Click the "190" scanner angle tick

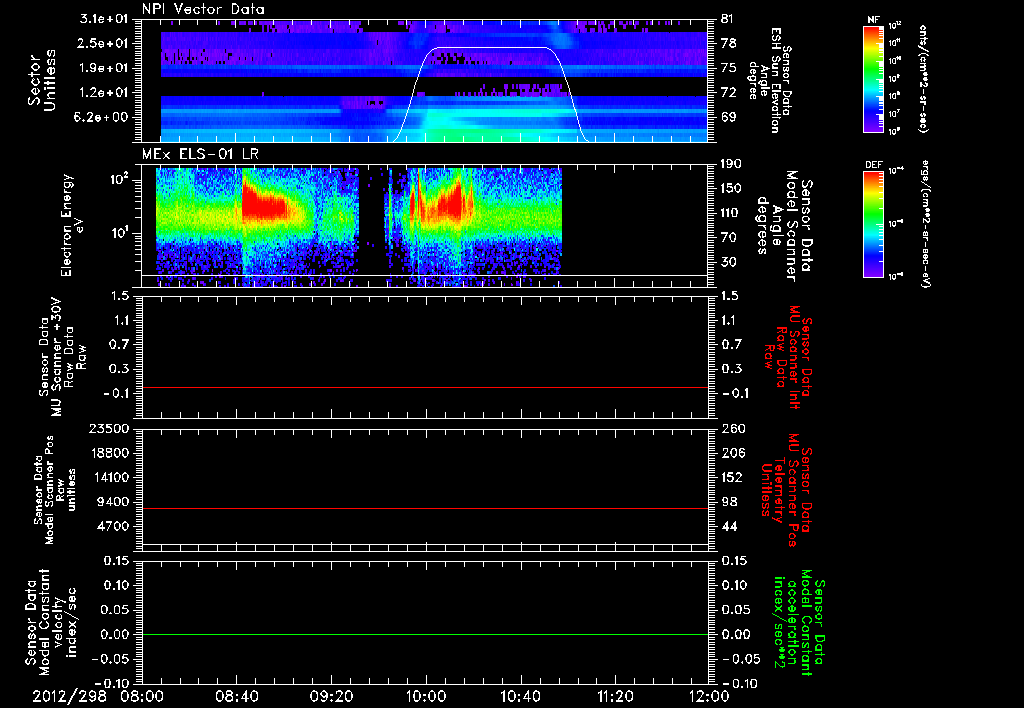pyautogui.click(x=731, y=164)
